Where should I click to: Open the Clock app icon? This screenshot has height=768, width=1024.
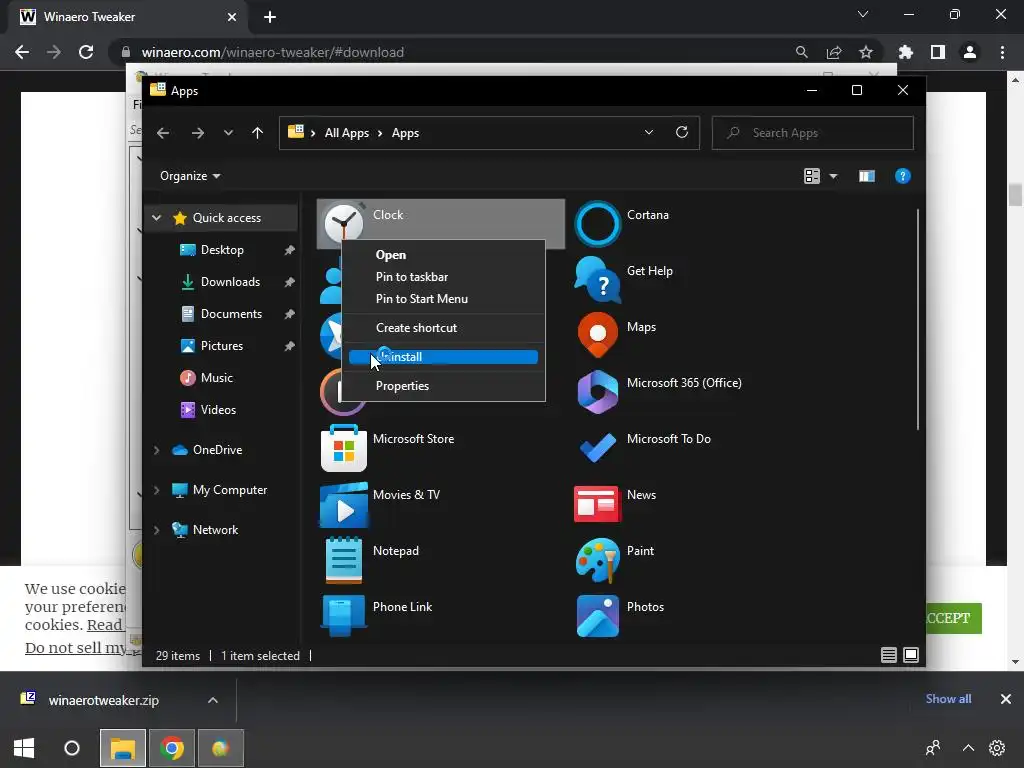tap(344, 223)
